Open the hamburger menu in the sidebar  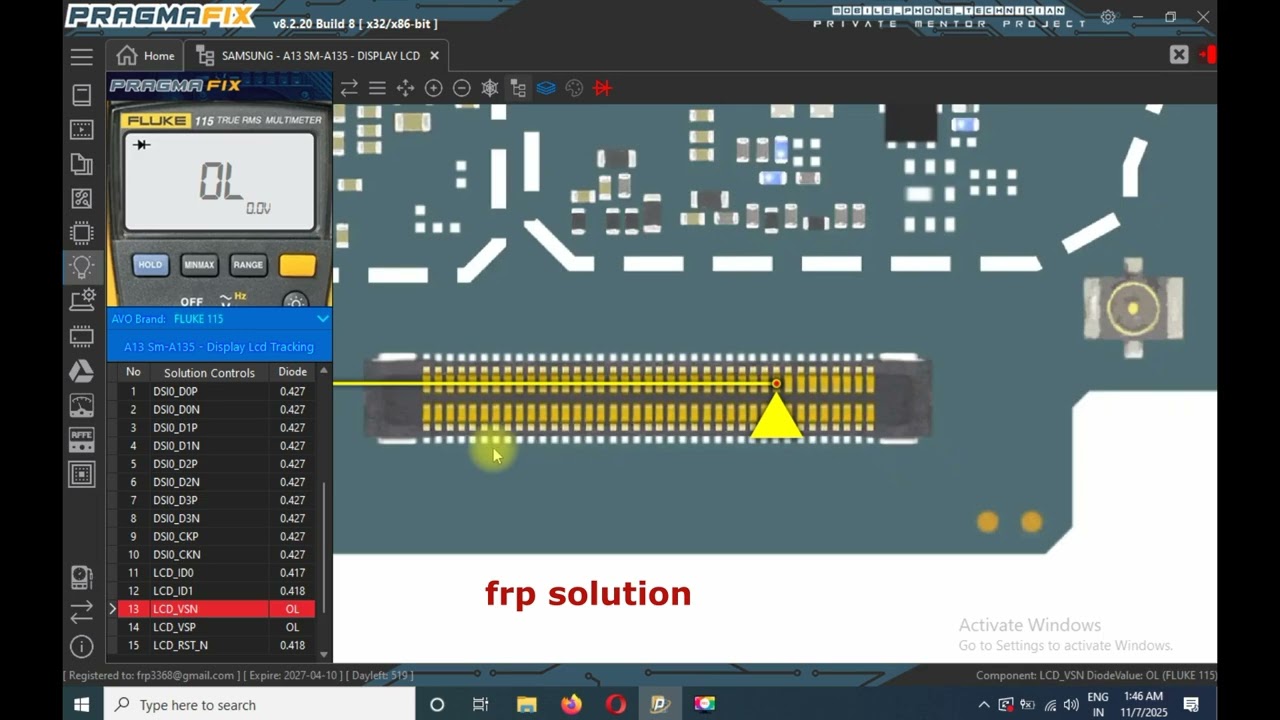(82, 57)
